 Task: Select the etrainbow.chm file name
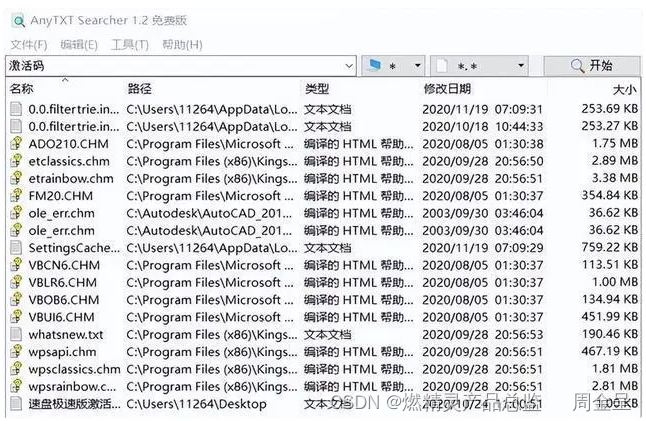(x=71, y=178)
